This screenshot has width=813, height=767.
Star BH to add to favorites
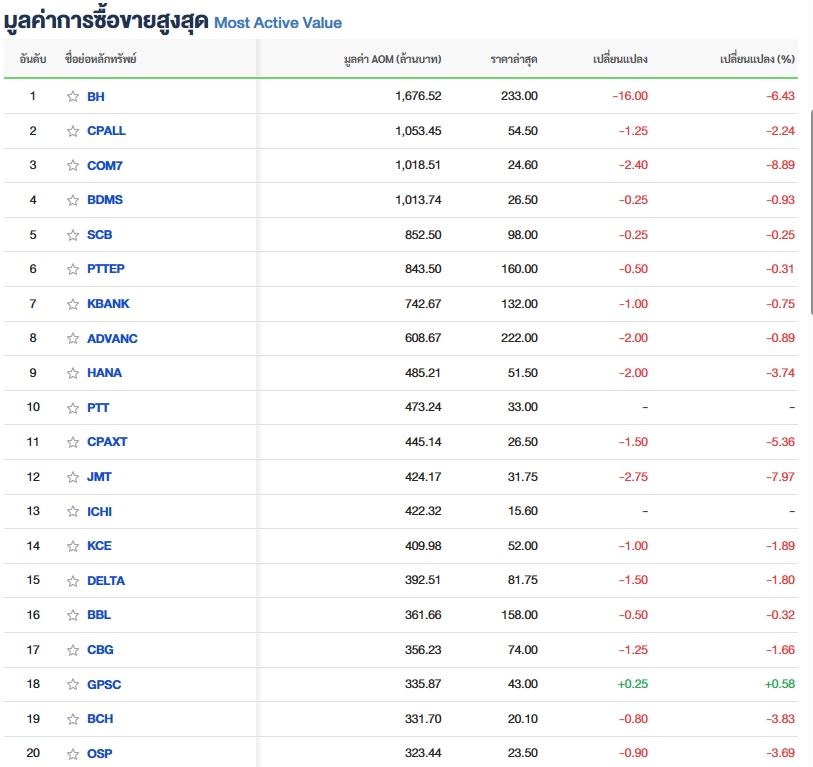pyautogui.click(x=73, y=96)
